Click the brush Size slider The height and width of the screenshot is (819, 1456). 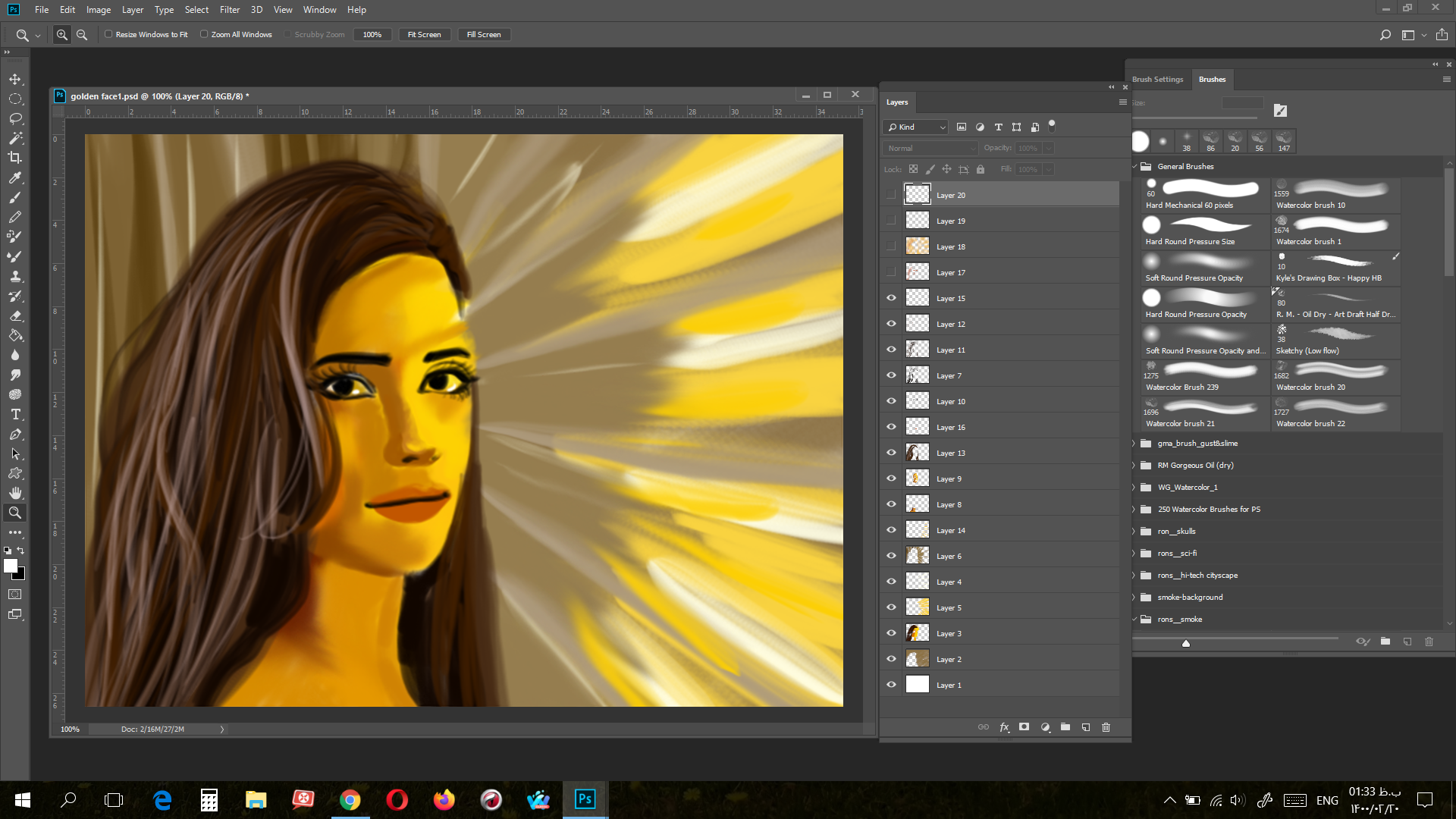click(x=1195, y=118)
